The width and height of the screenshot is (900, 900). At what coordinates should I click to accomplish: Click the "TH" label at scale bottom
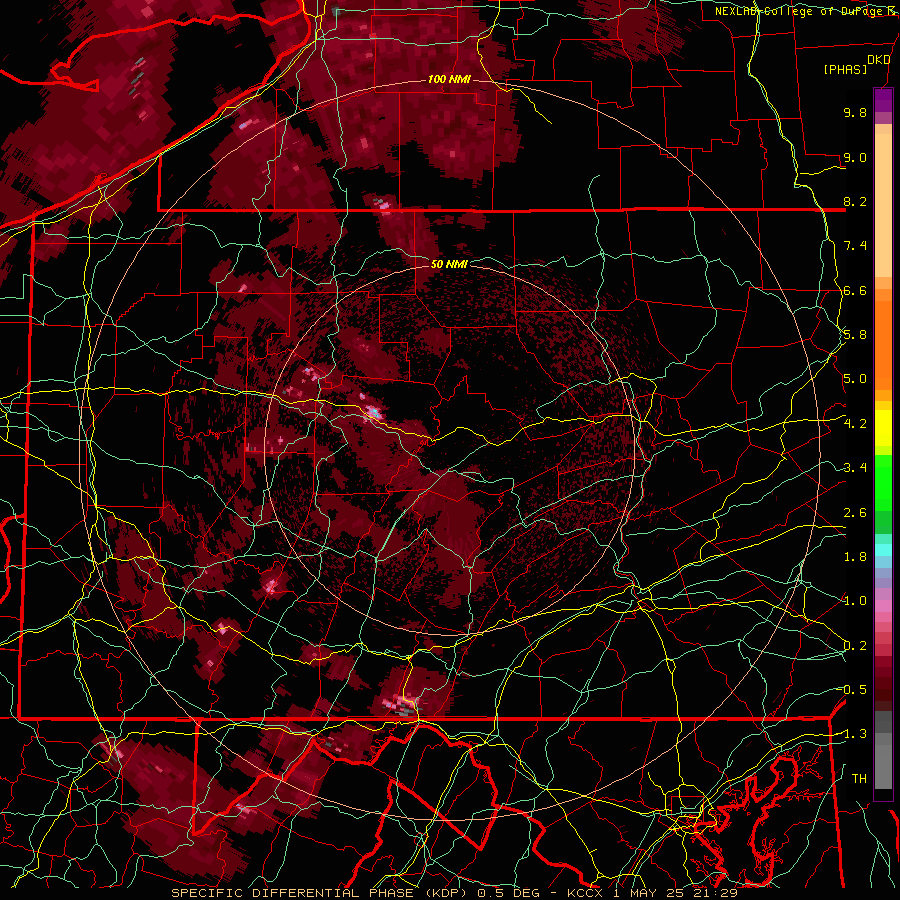859,779
